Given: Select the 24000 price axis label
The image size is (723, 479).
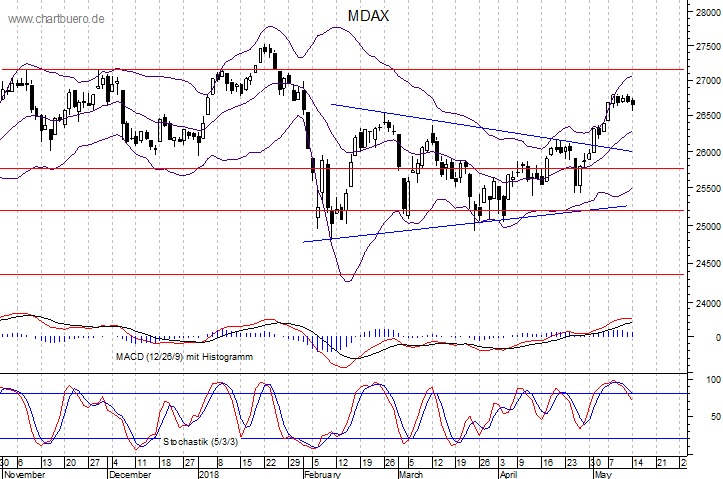Looking at the screenshot, I should pos(704,304).
